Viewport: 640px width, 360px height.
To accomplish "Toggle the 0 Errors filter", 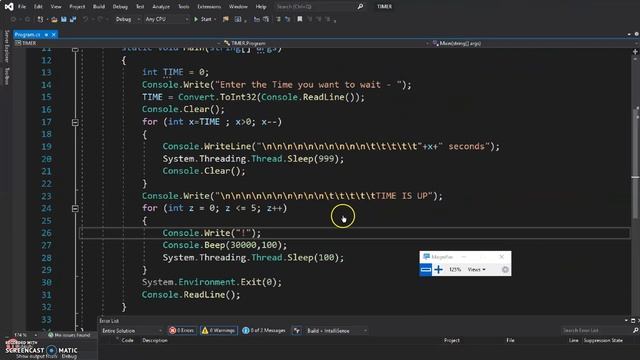I will [182, 331].
